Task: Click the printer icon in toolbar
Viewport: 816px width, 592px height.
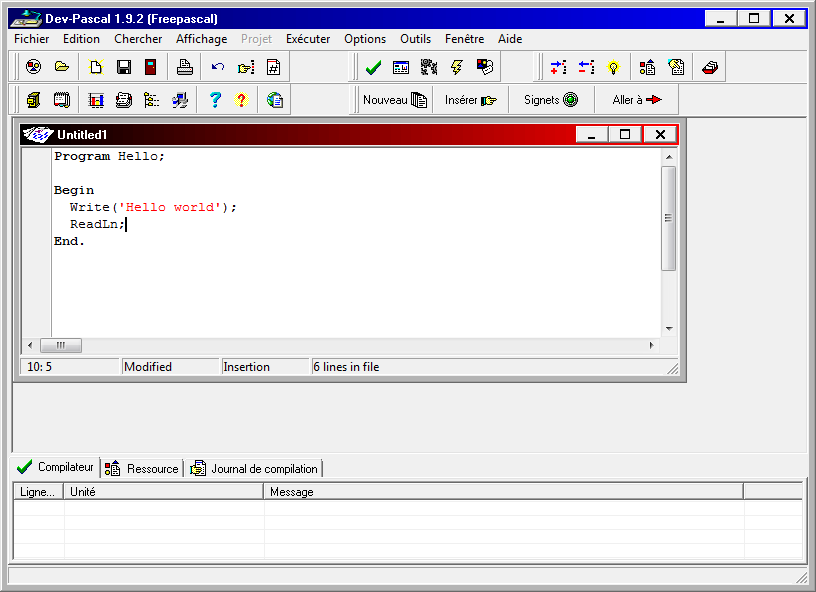Action: coord(184,67)
